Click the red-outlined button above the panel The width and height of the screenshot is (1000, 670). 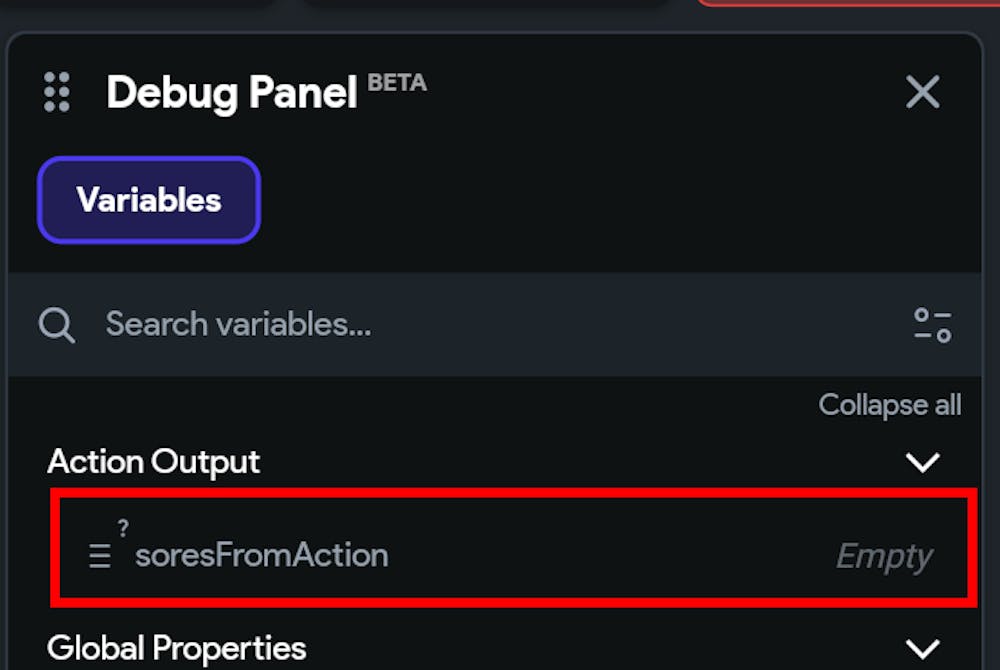(850, 3)
